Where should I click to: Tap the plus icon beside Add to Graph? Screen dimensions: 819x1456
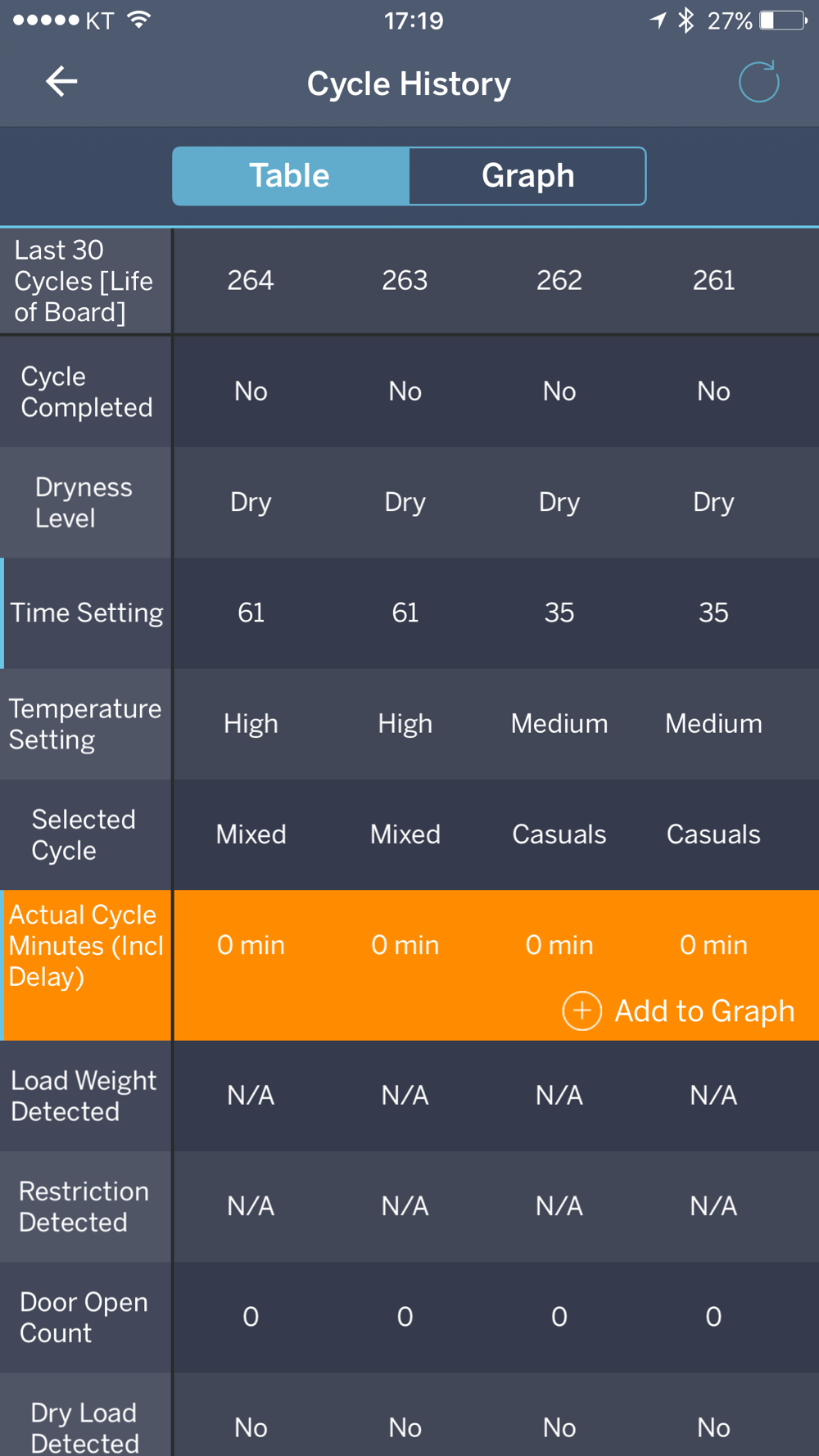pyautogui.click(x=581, y=1011)
